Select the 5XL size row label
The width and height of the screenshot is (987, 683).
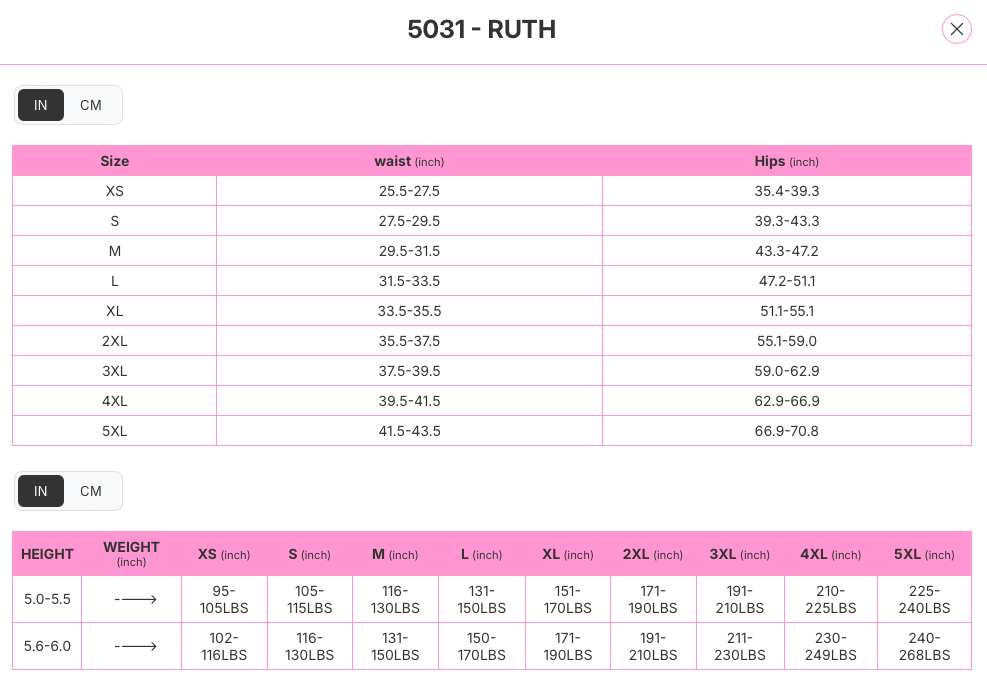pyautogui.click(x=115, y=431)
